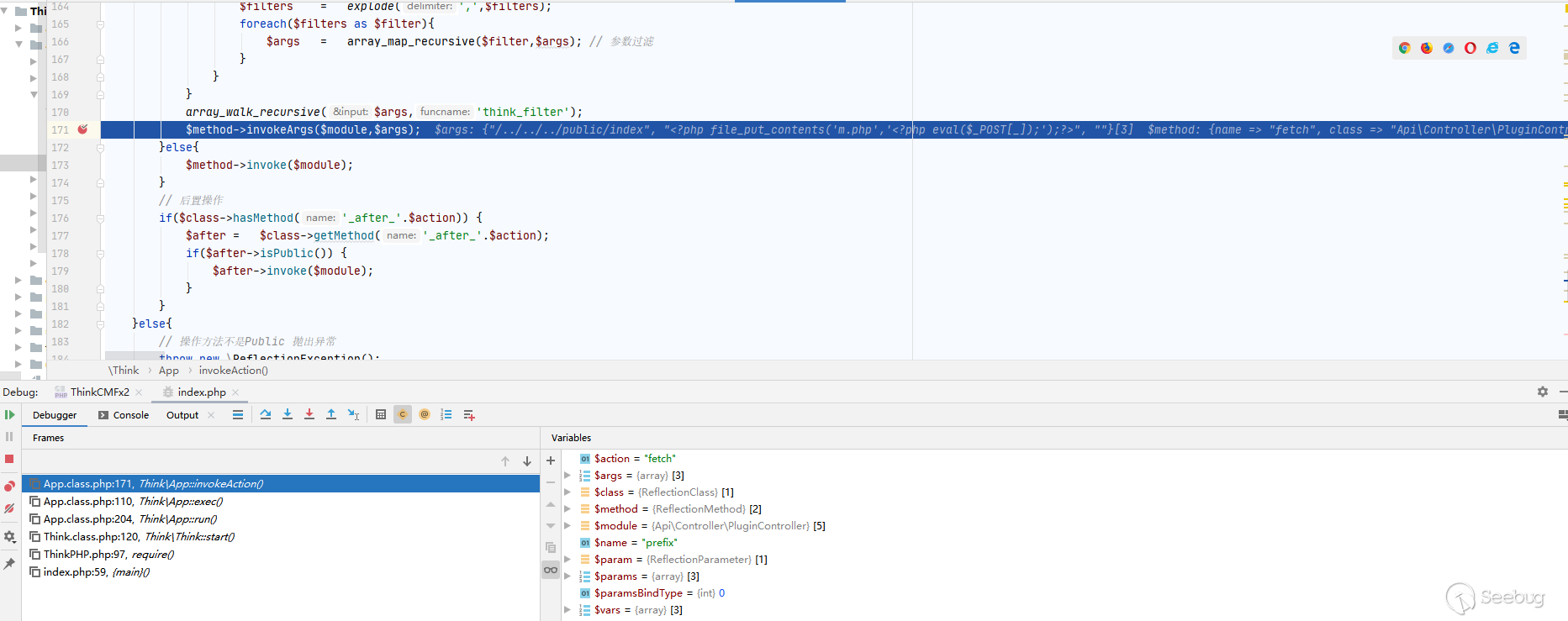The image size is (1568, 621).
Task: Open Evaluate Expression calculator icon
Action: click(381, 414)
